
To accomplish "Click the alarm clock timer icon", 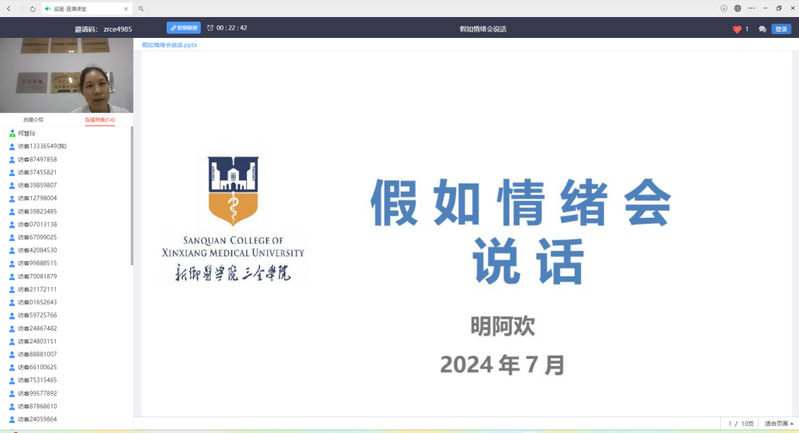I will tap(210, 28).
